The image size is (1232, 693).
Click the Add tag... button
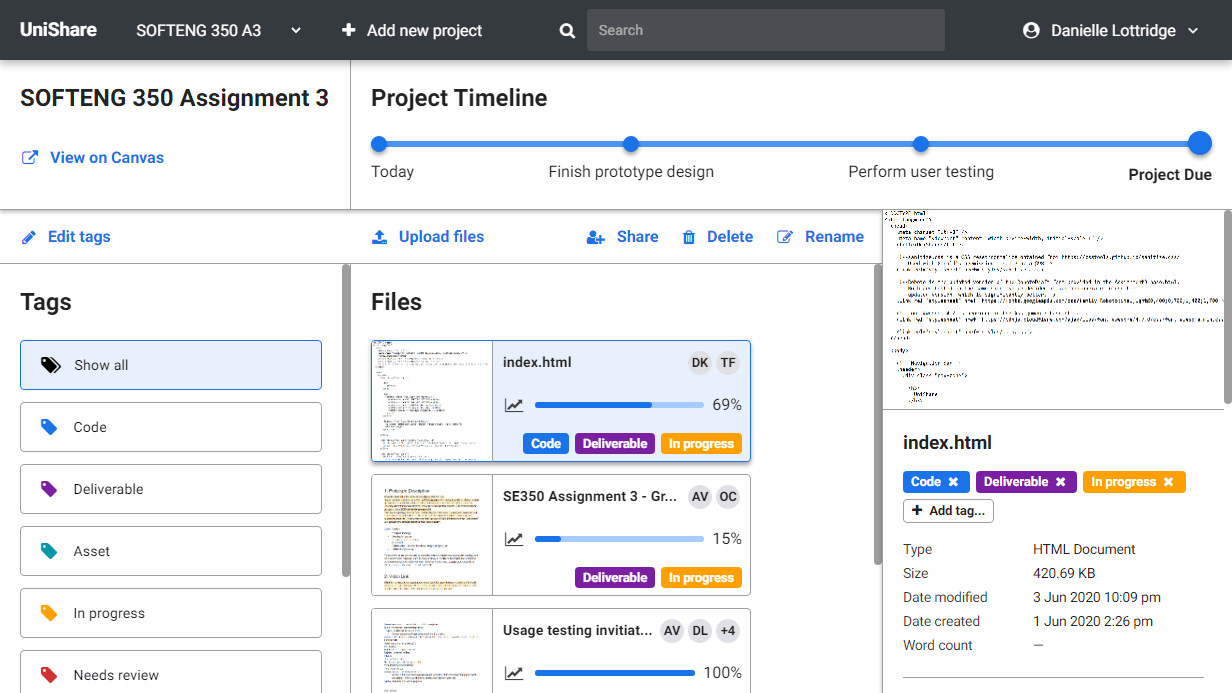pyautogui.click(x=948, y=511)
